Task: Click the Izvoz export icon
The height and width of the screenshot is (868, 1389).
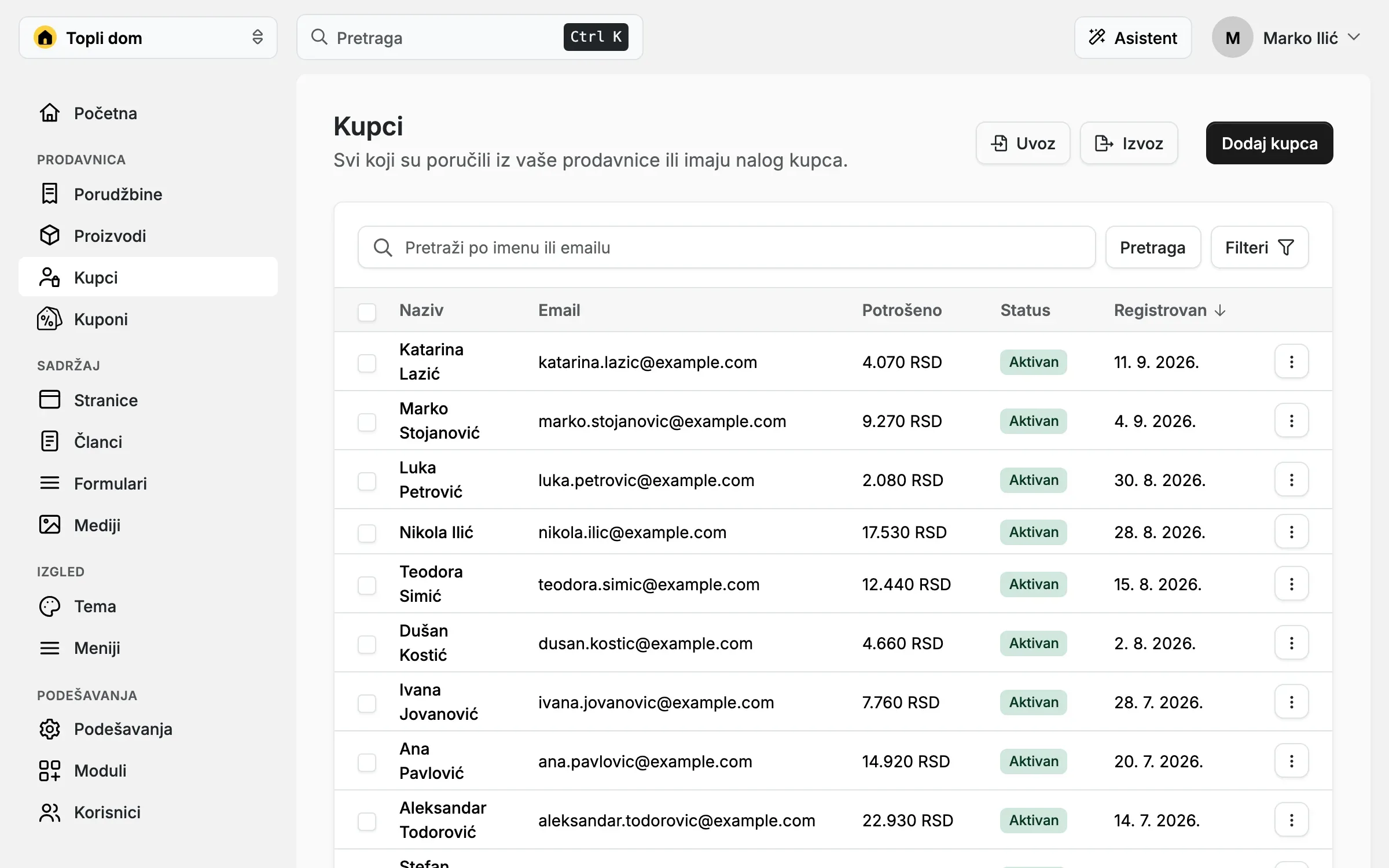Action: [1104, 143]
